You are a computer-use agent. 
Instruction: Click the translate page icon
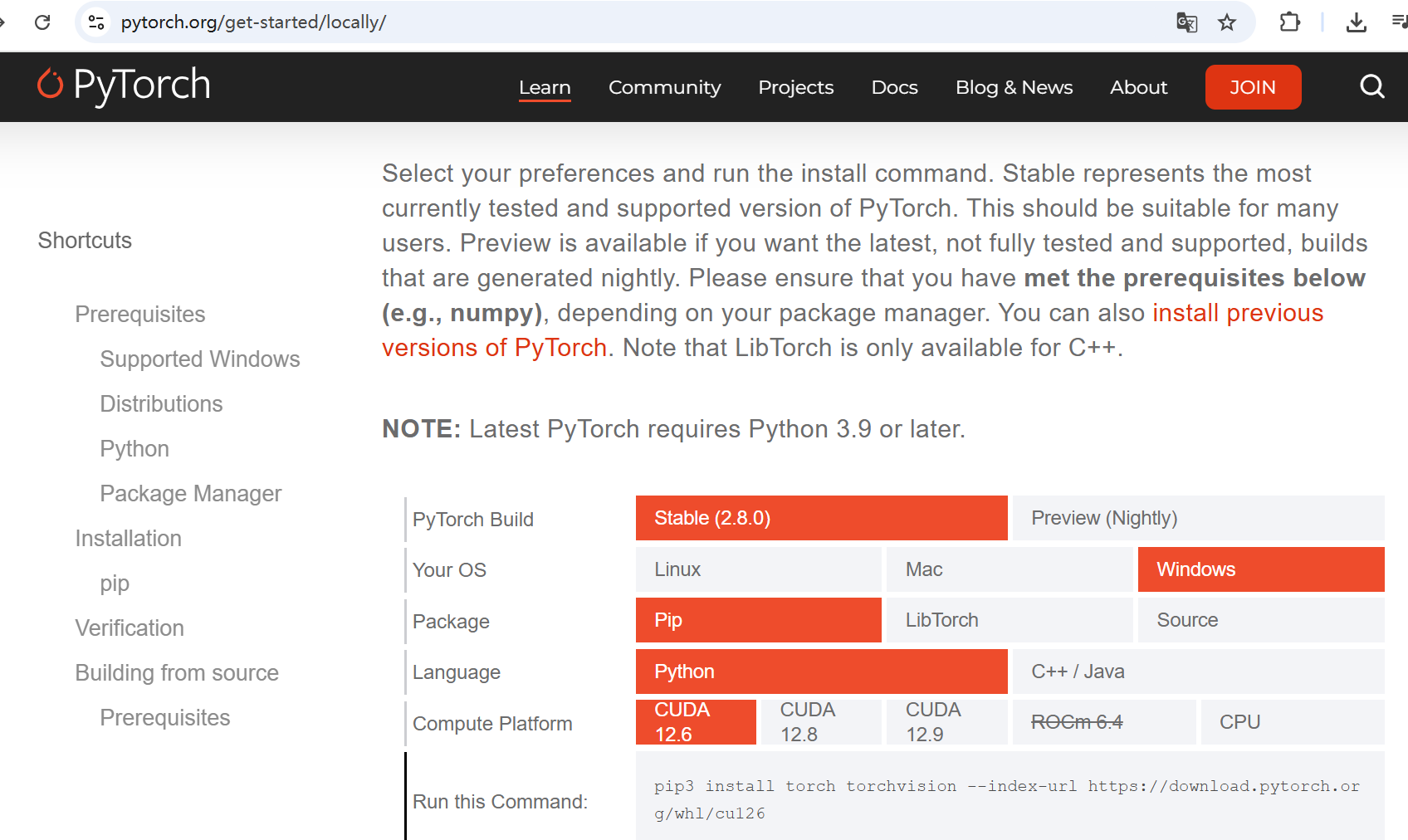1187,22
